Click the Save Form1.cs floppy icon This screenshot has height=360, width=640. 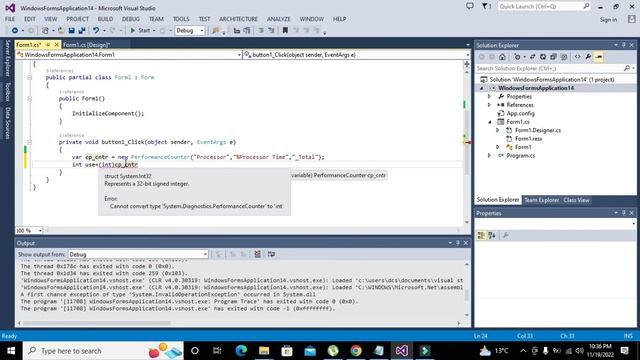coord(71,31)
